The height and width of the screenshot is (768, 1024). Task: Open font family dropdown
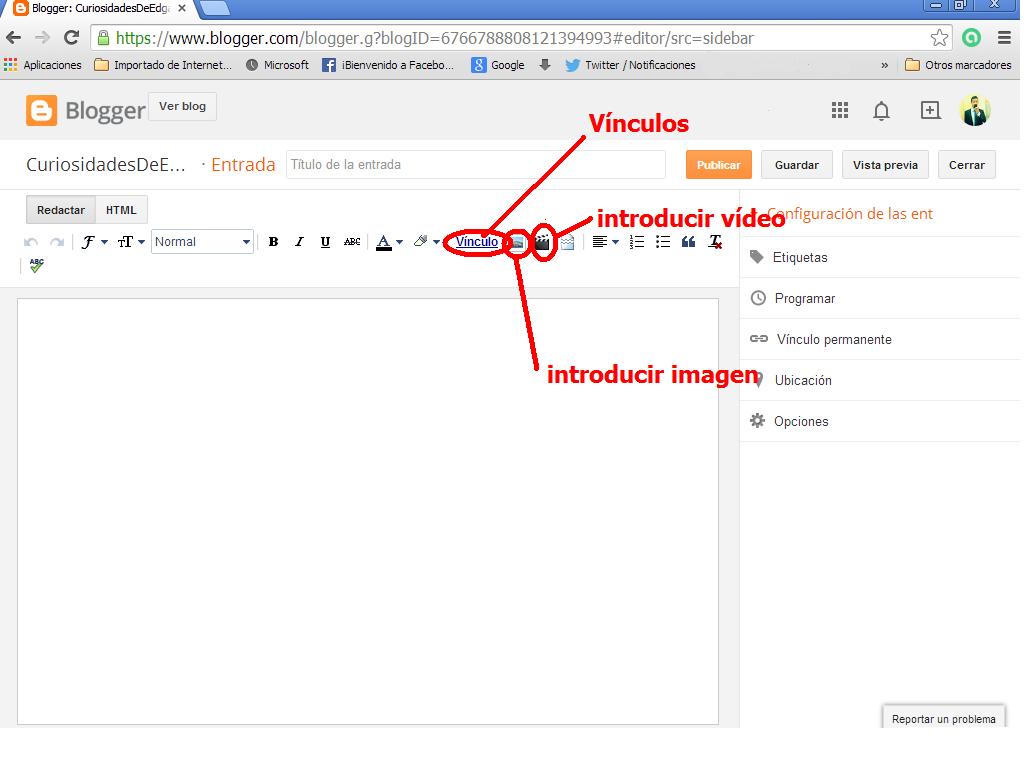click(x=94, y=242)
